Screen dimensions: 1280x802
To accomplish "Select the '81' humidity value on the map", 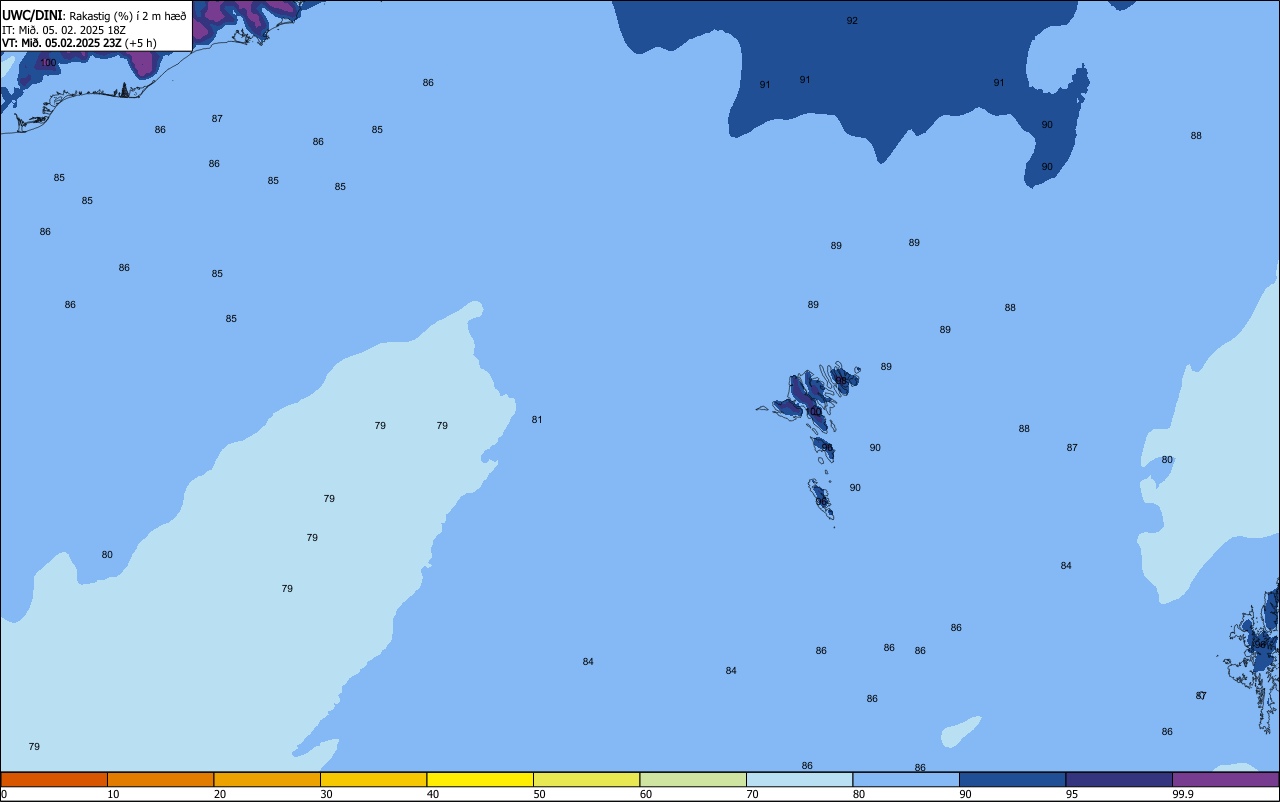I will pos(537,420).
